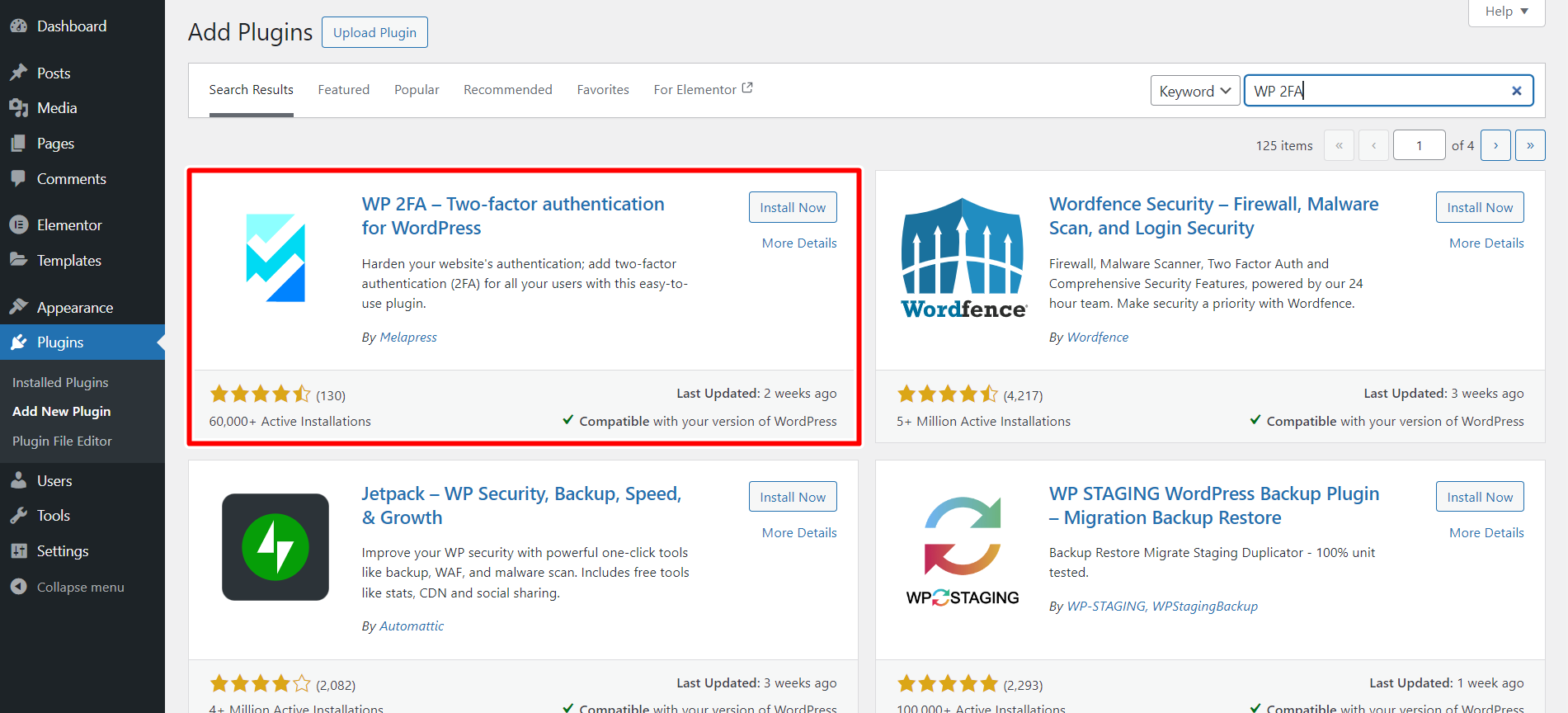Open More Details for Jetpack

[799, 533]
